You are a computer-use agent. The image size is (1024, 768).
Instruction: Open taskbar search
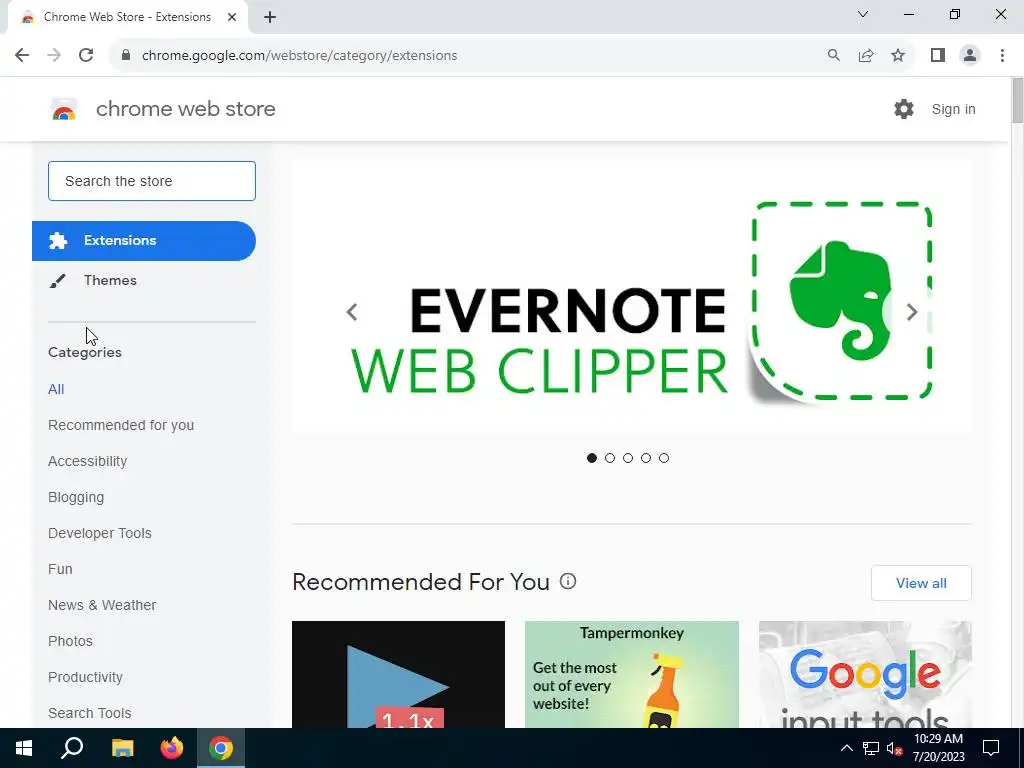point(72,748)
